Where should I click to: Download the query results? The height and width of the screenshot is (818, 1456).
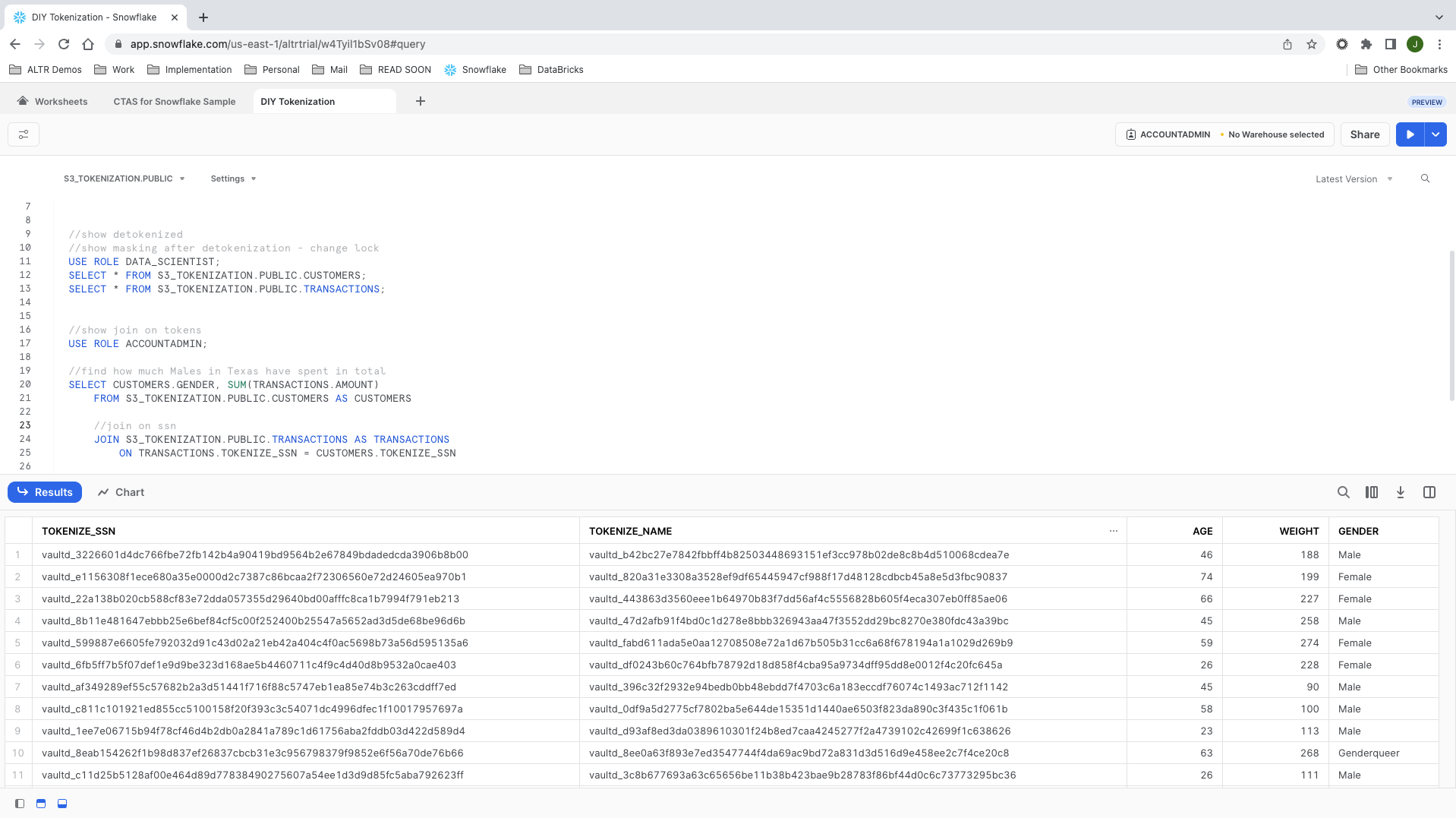click(x=1400, y=492)
